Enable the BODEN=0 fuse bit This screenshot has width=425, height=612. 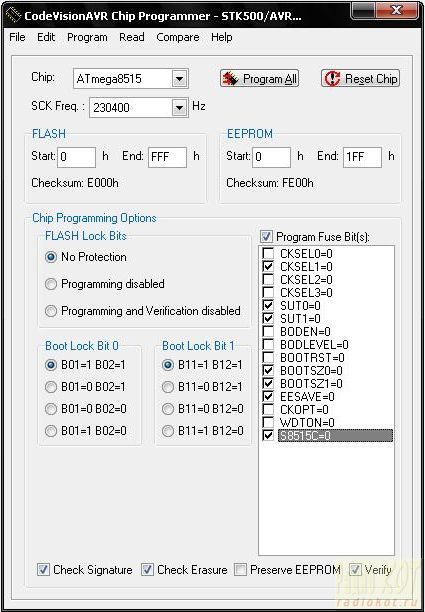click(x=268, y=332)
